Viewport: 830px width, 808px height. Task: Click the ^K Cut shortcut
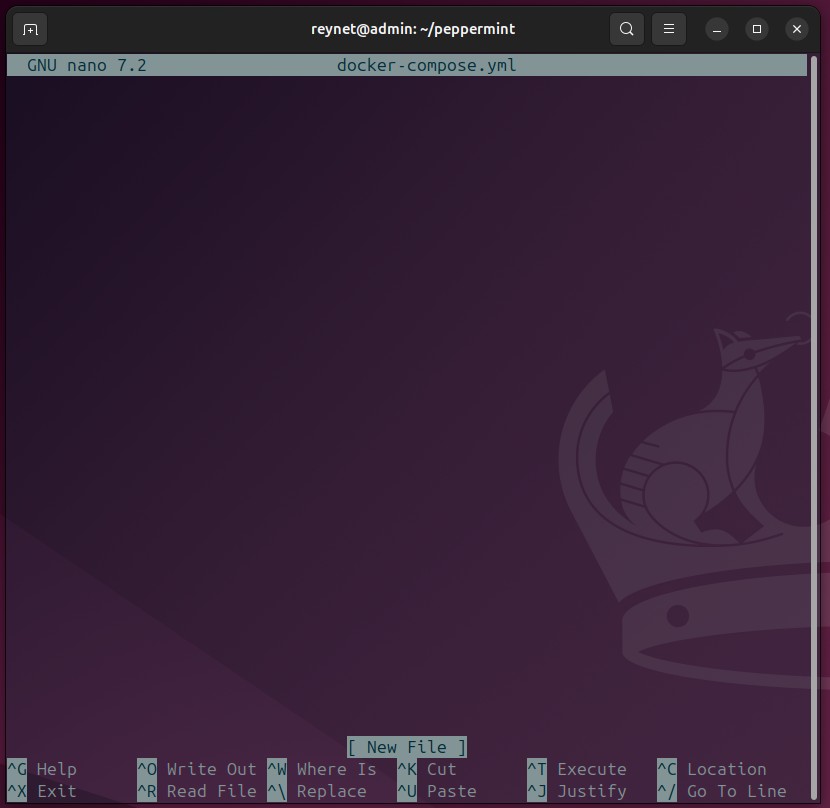427,769
